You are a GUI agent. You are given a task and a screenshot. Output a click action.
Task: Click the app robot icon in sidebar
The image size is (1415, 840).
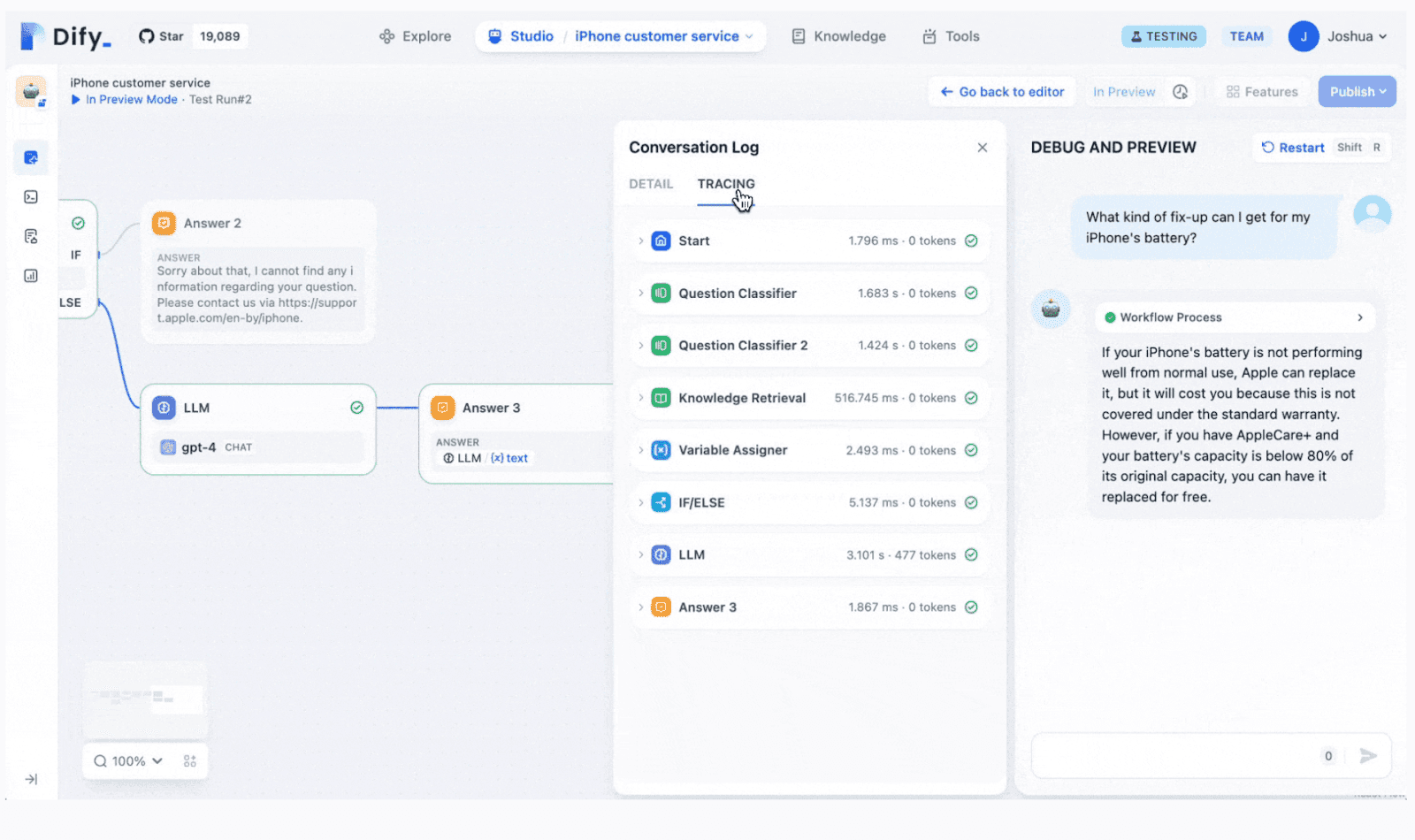[31, 91]
